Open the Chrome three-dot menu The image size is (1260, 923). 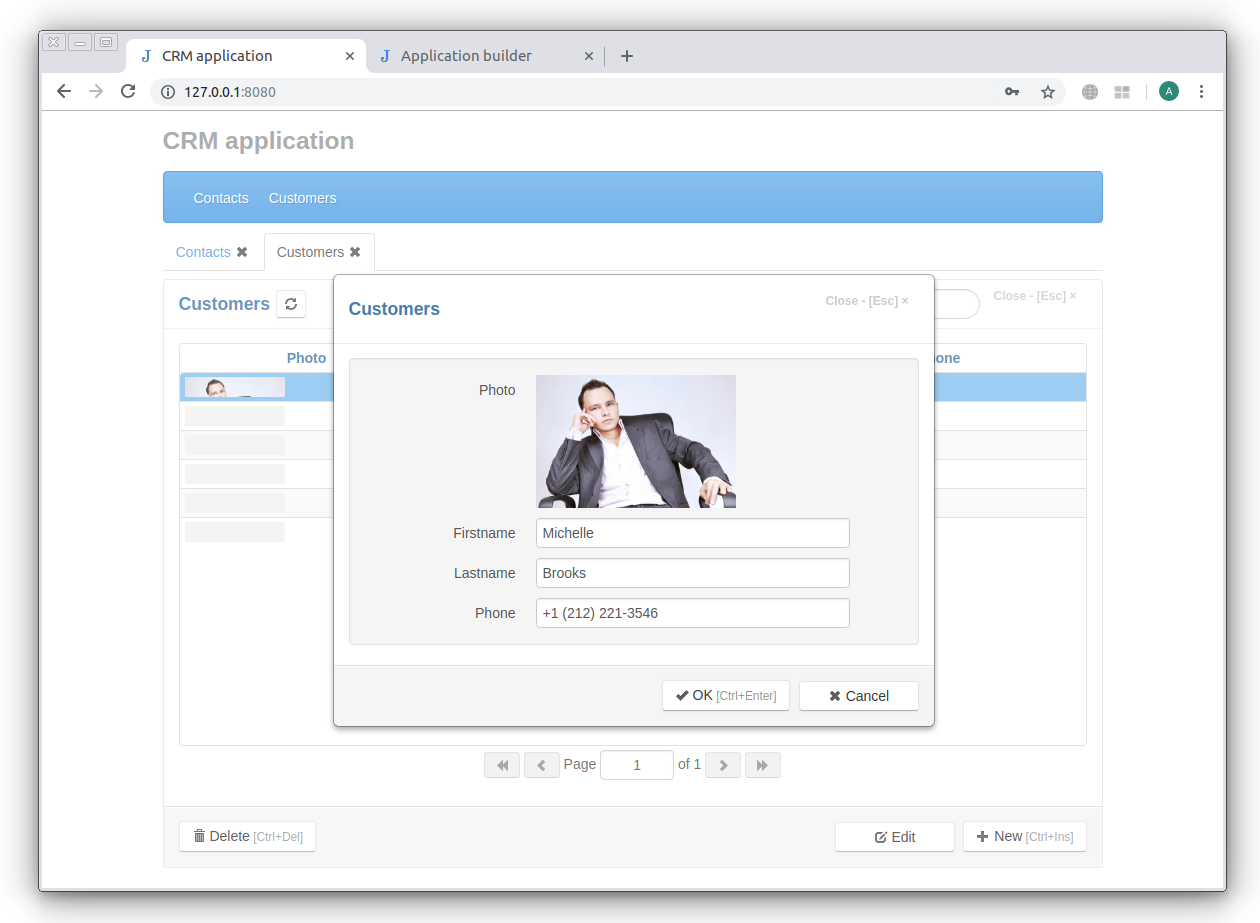click(x=1201, y=91)
